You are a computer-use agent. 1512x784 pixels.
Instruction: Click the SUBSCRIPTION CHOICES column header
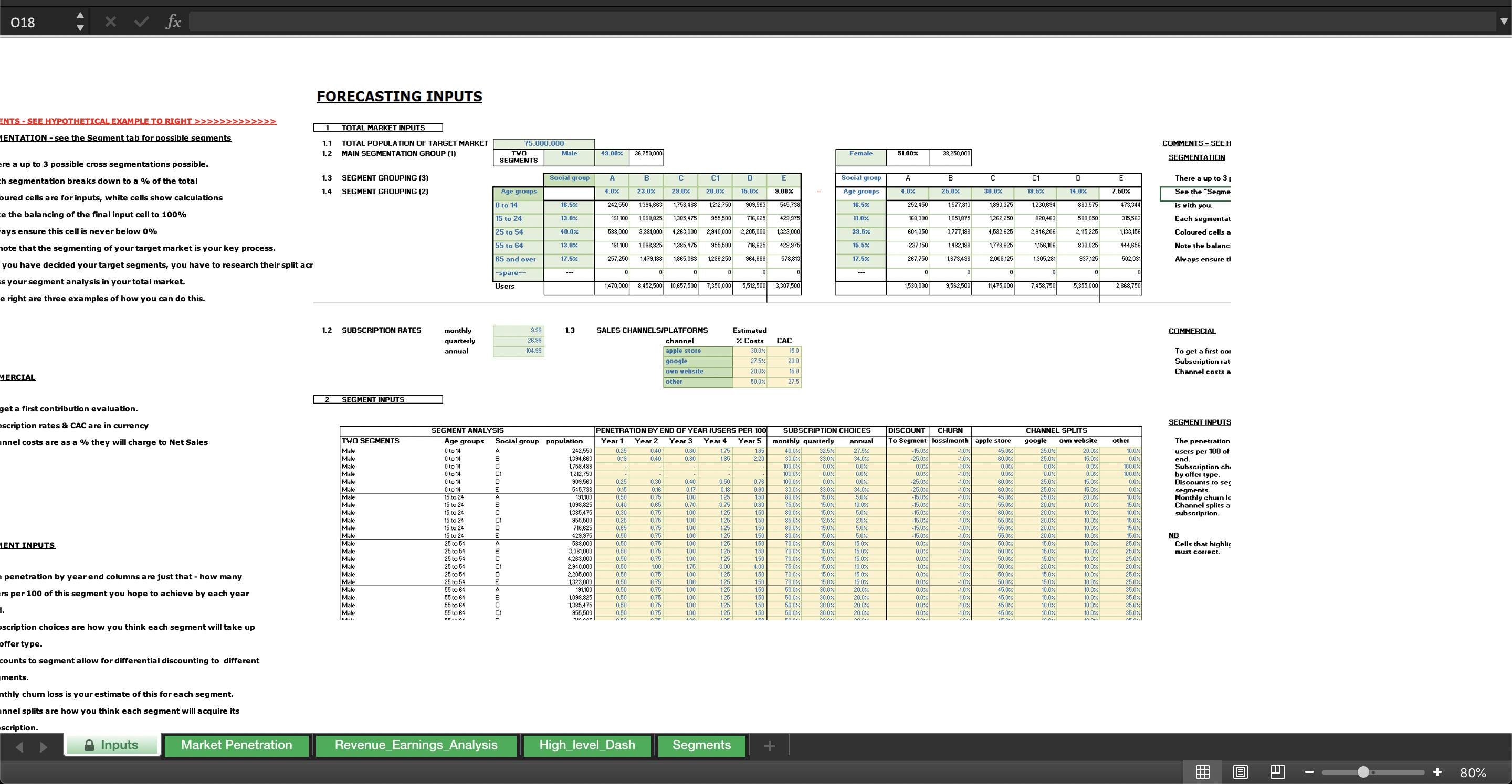click(x=826, y=431)
